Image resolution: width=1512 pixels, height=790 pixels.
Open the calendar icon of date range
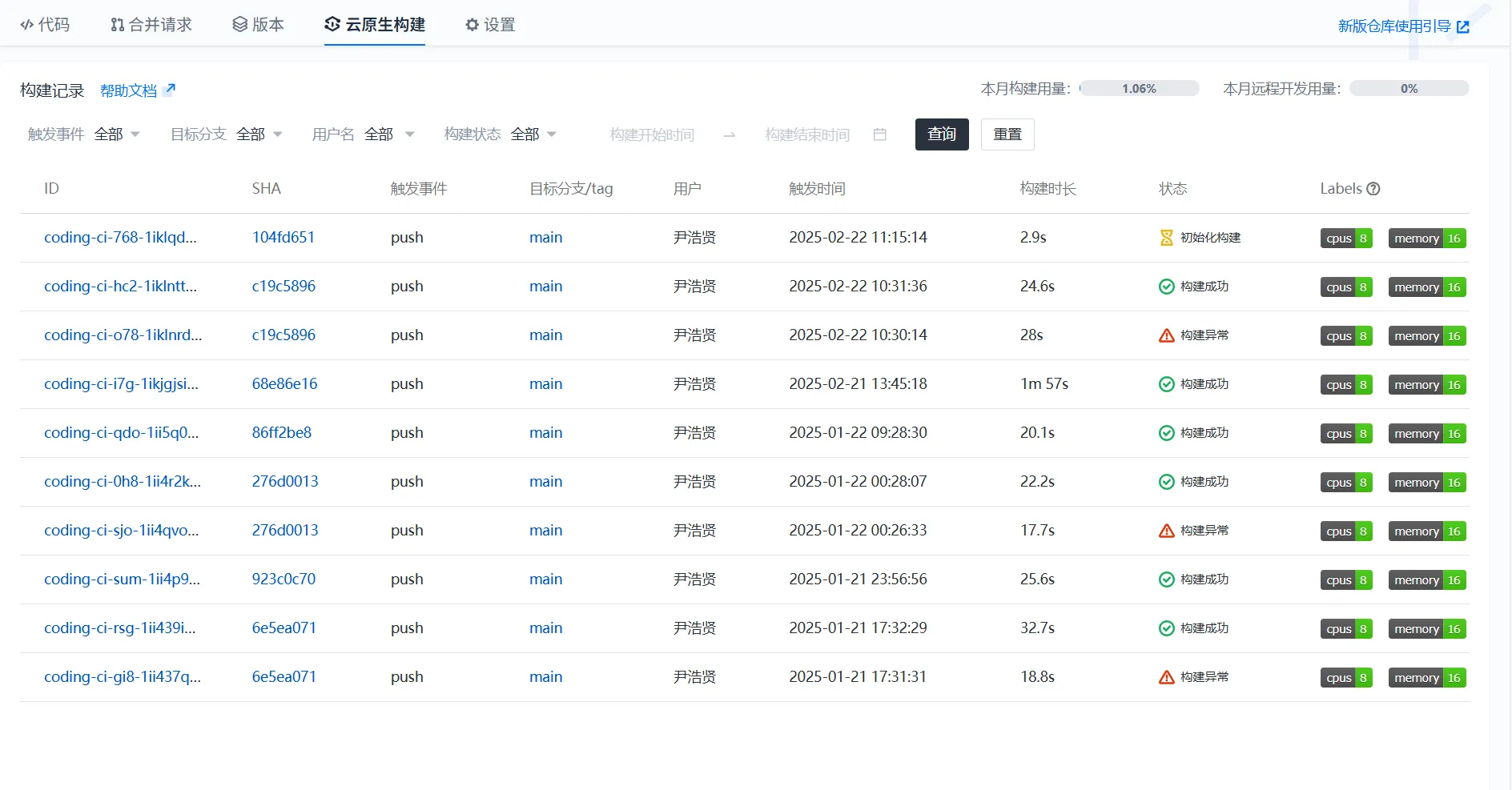pyautogui.click(x=880, y=134)
